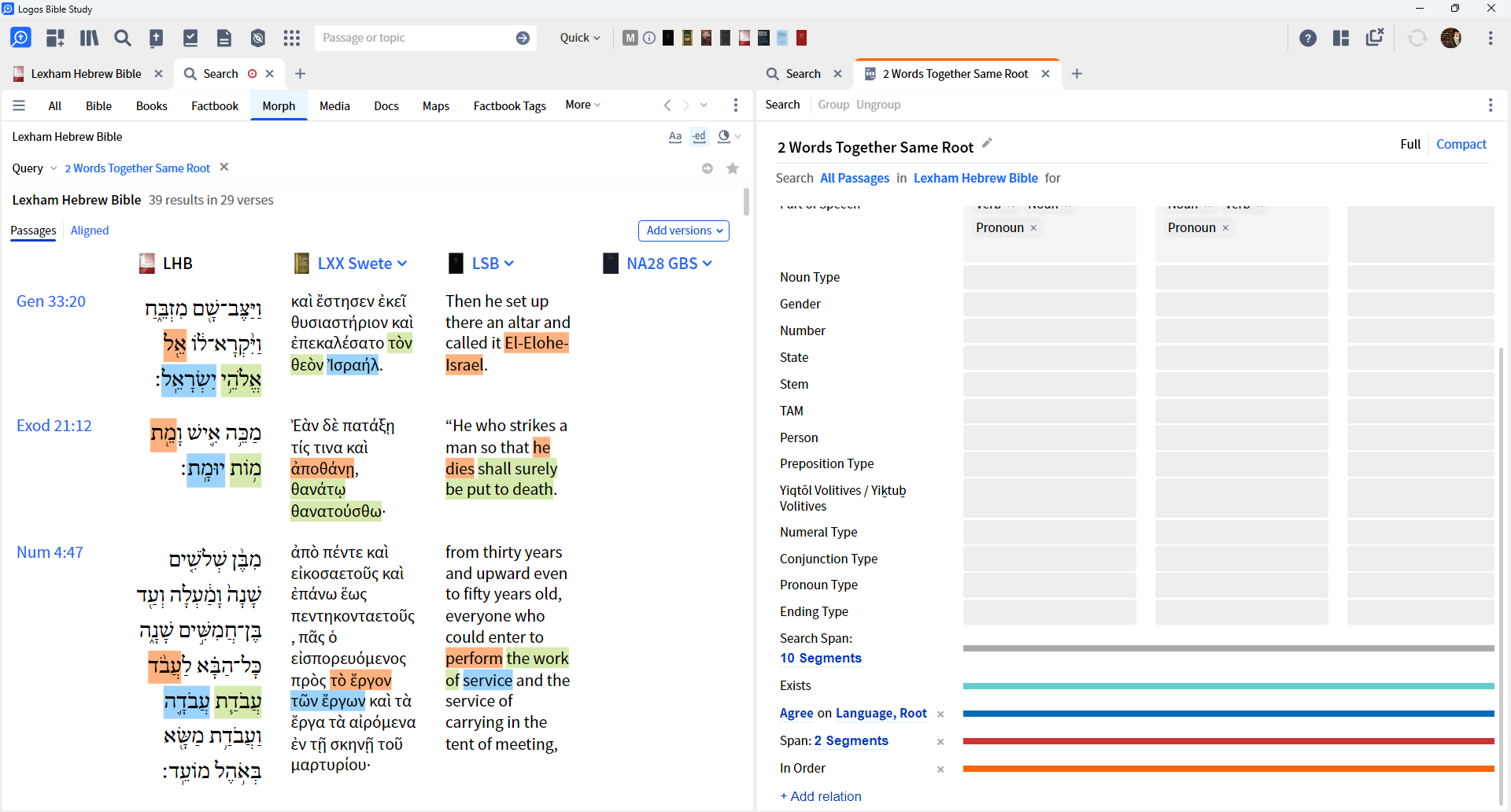This screenshot has width=1511, height=812.
Task: Remove the Agree on Language, Root relation
Action: (x=940, y=714)
